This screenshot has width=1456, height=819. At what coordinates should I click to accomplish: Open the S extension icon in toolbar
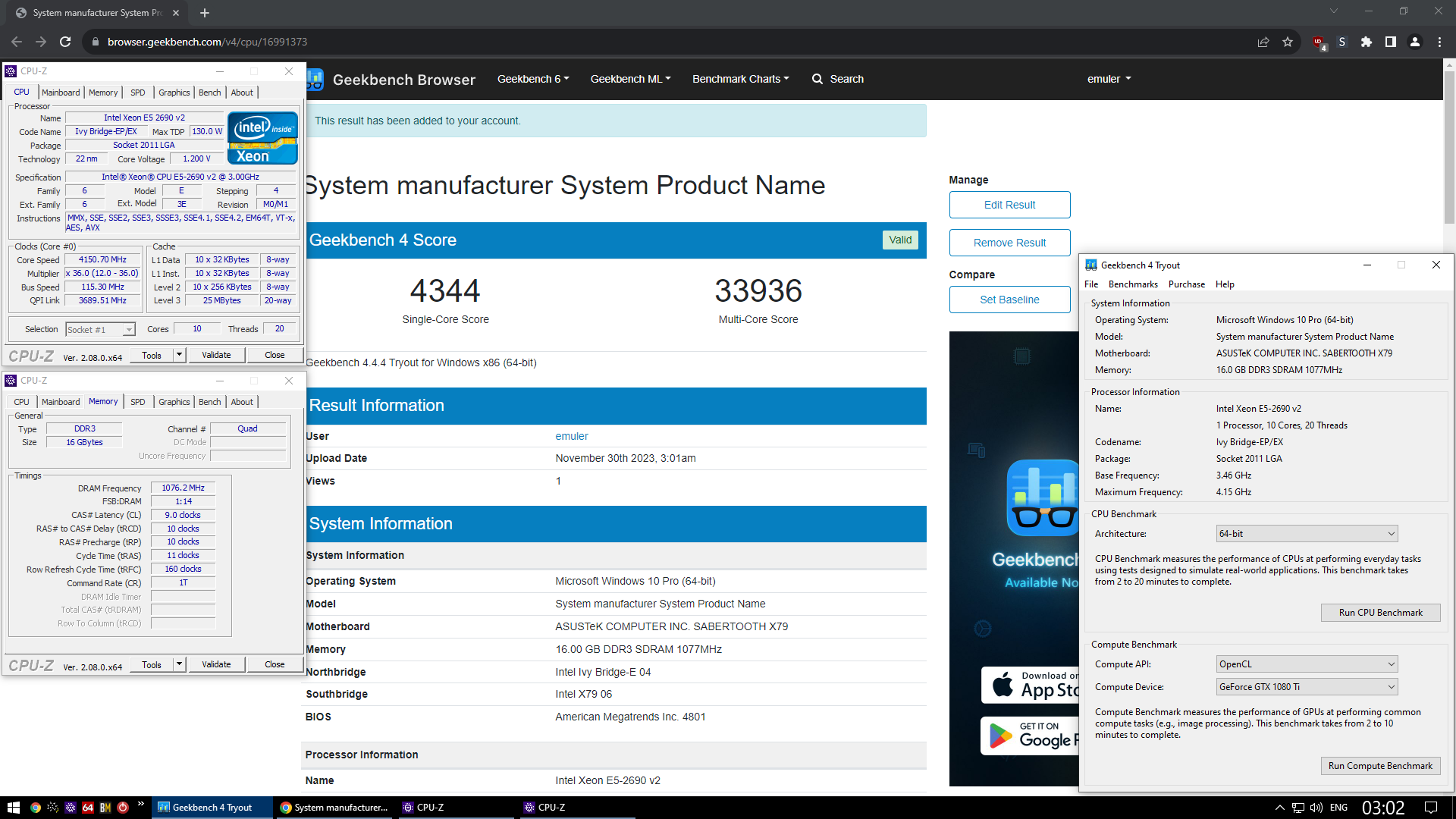(x=1342, y=42)
